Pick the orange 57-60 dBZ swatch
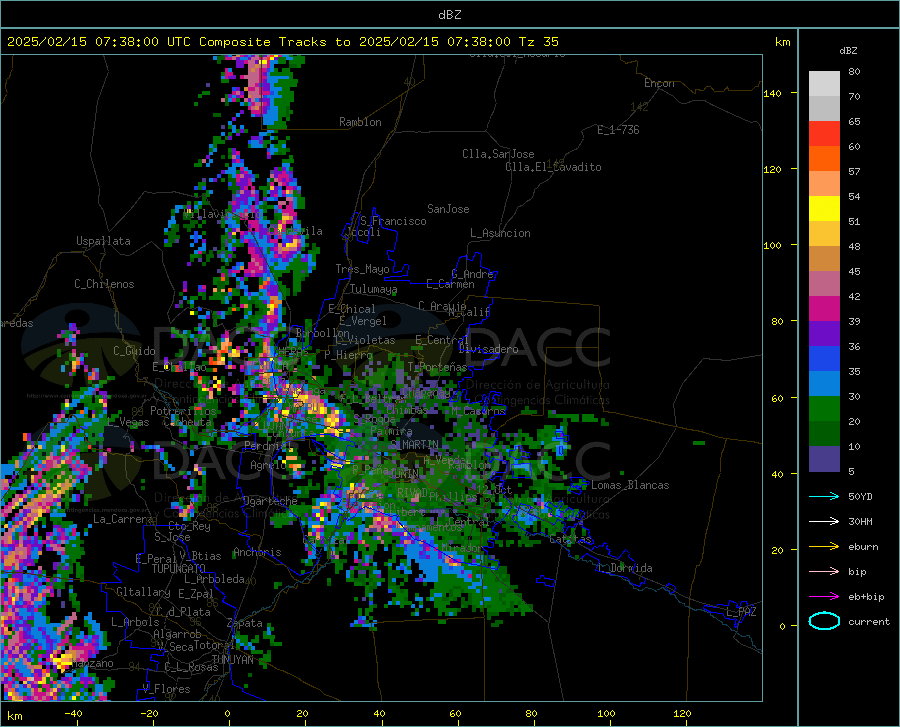Screen dimensions: 900x727 [x=824, y=159]
